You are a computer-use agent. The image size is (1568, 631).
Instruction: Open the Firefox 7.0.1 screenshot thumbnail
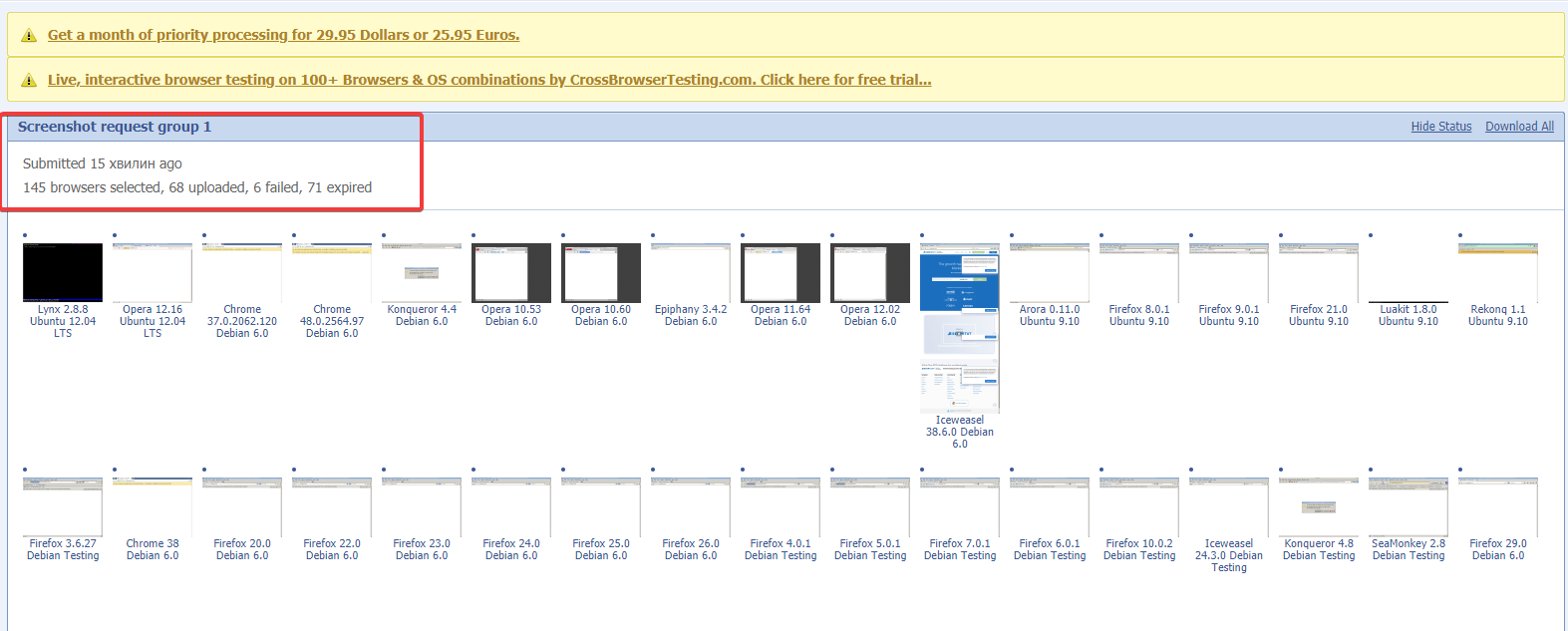point(960,506)
